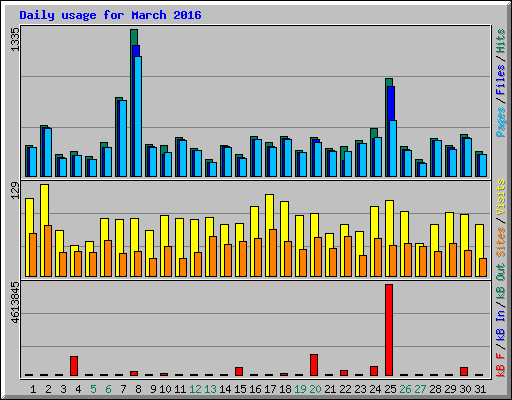Viewport: 512px width, 400px height.
Task: Click the red kB bar for day 20
Action: (x=314, y=365)
